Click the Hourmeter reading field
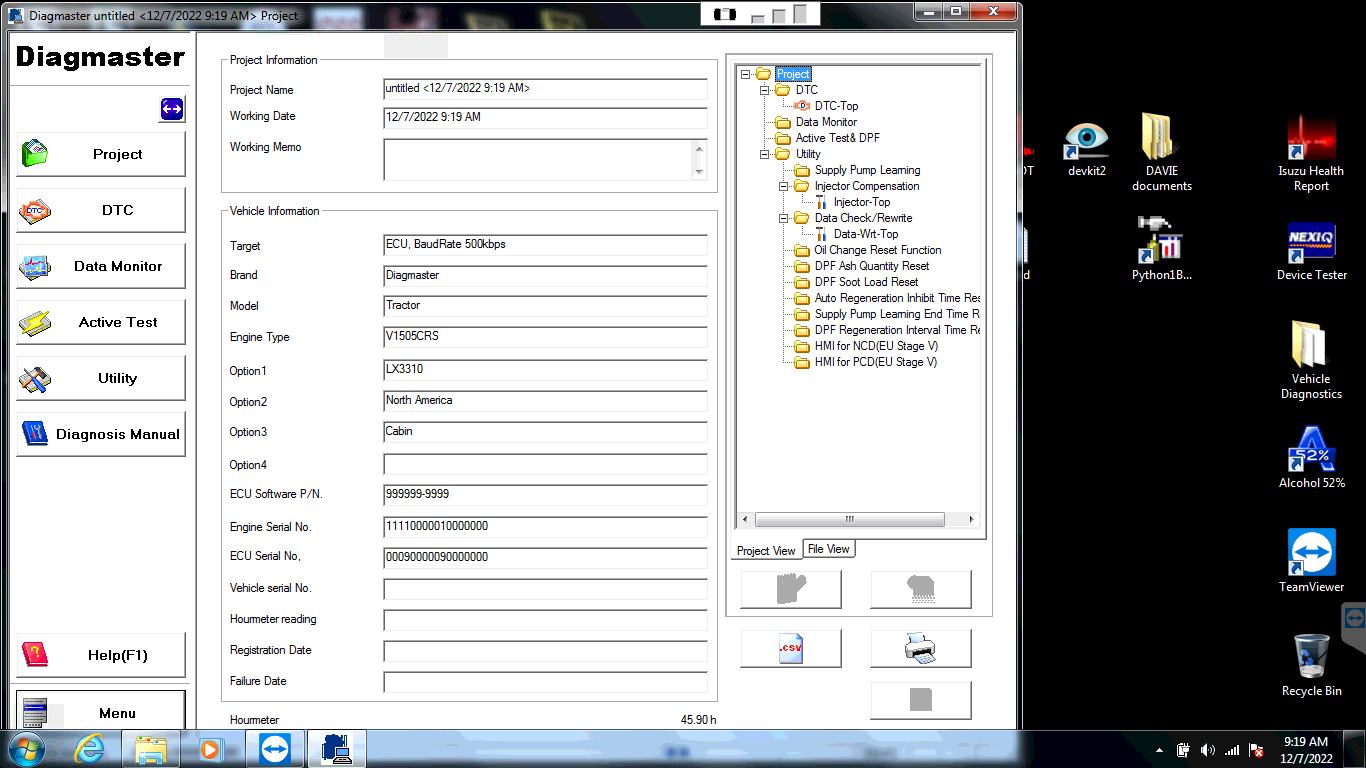Viewport: 1366px width, 768px height. click(x=545, y=620)
